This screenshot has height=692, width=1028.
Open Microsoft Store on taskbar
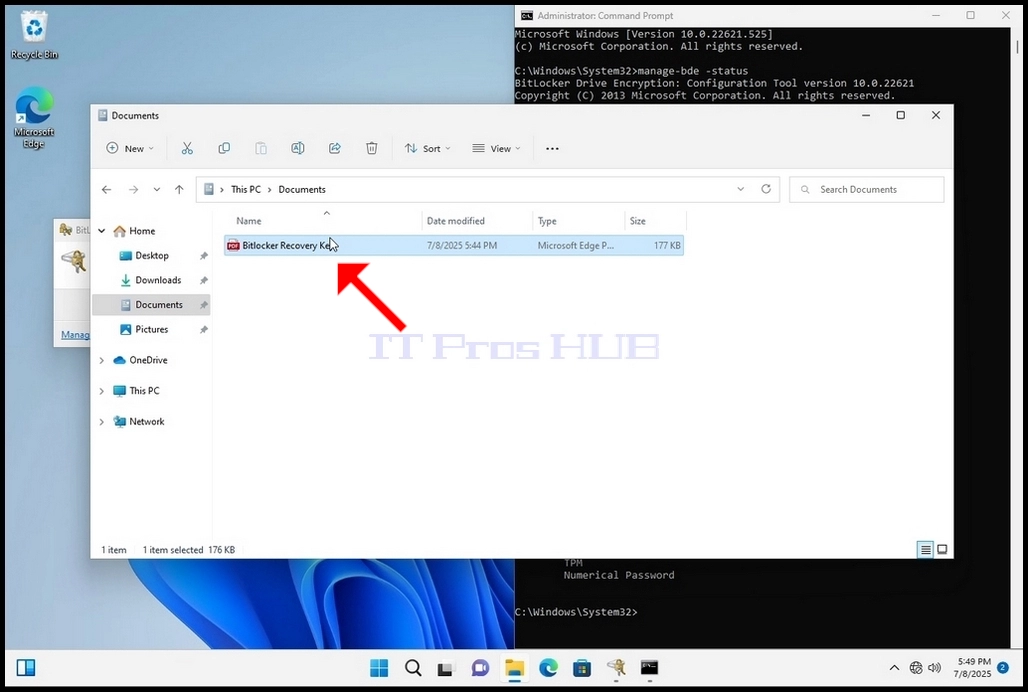click(582, 668)
